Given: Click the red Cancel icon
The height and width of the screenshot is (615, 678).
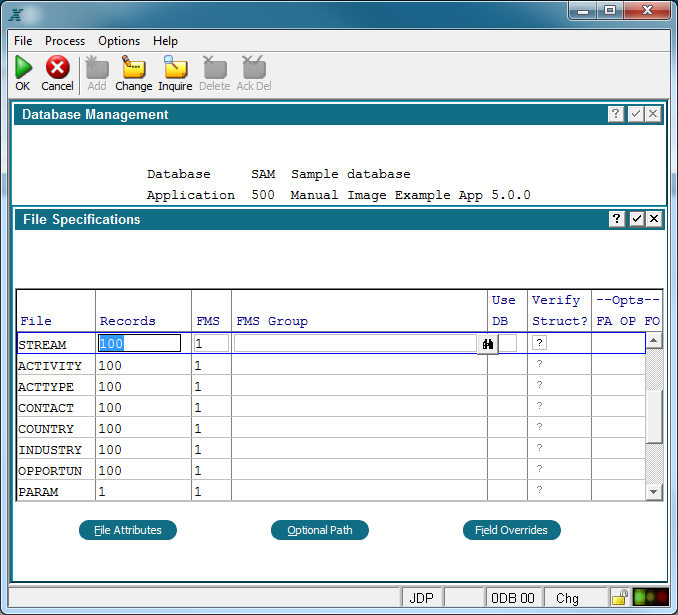Looking at the screenshot, I should (58, 67).
